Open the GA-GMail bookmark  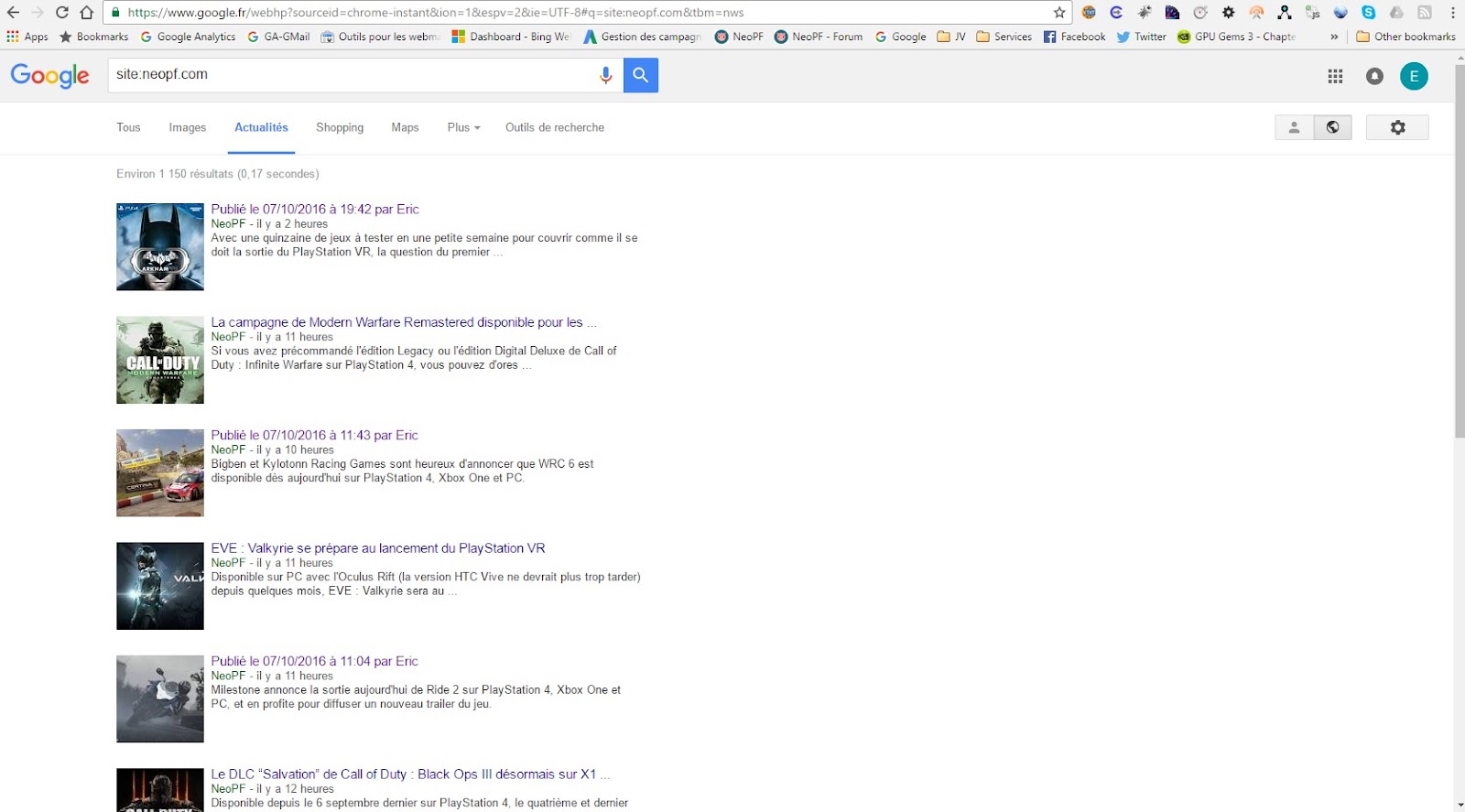coord(278,37)
